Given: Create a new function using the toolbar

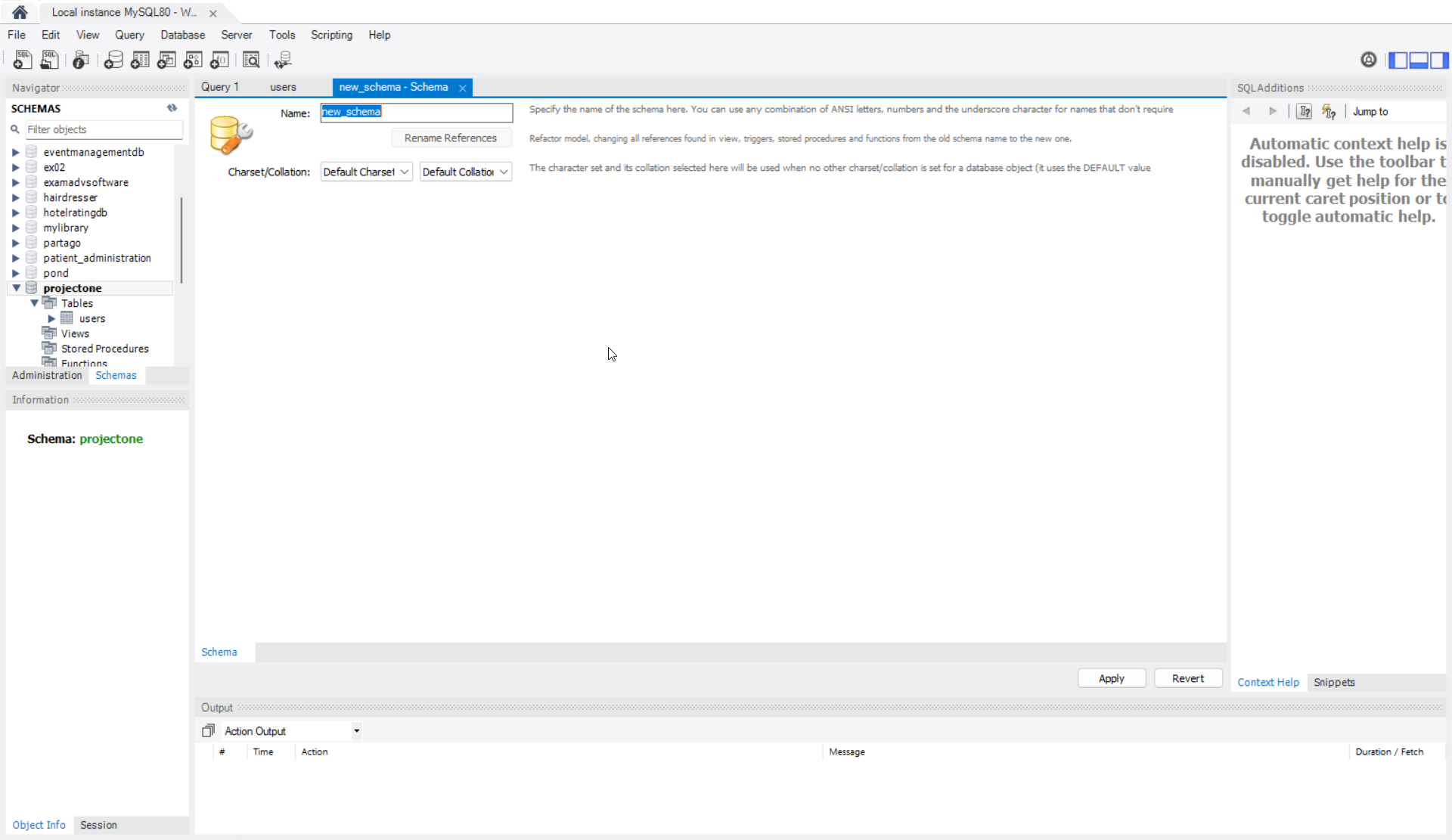Looking at the screenshot, I should [219, 60].
